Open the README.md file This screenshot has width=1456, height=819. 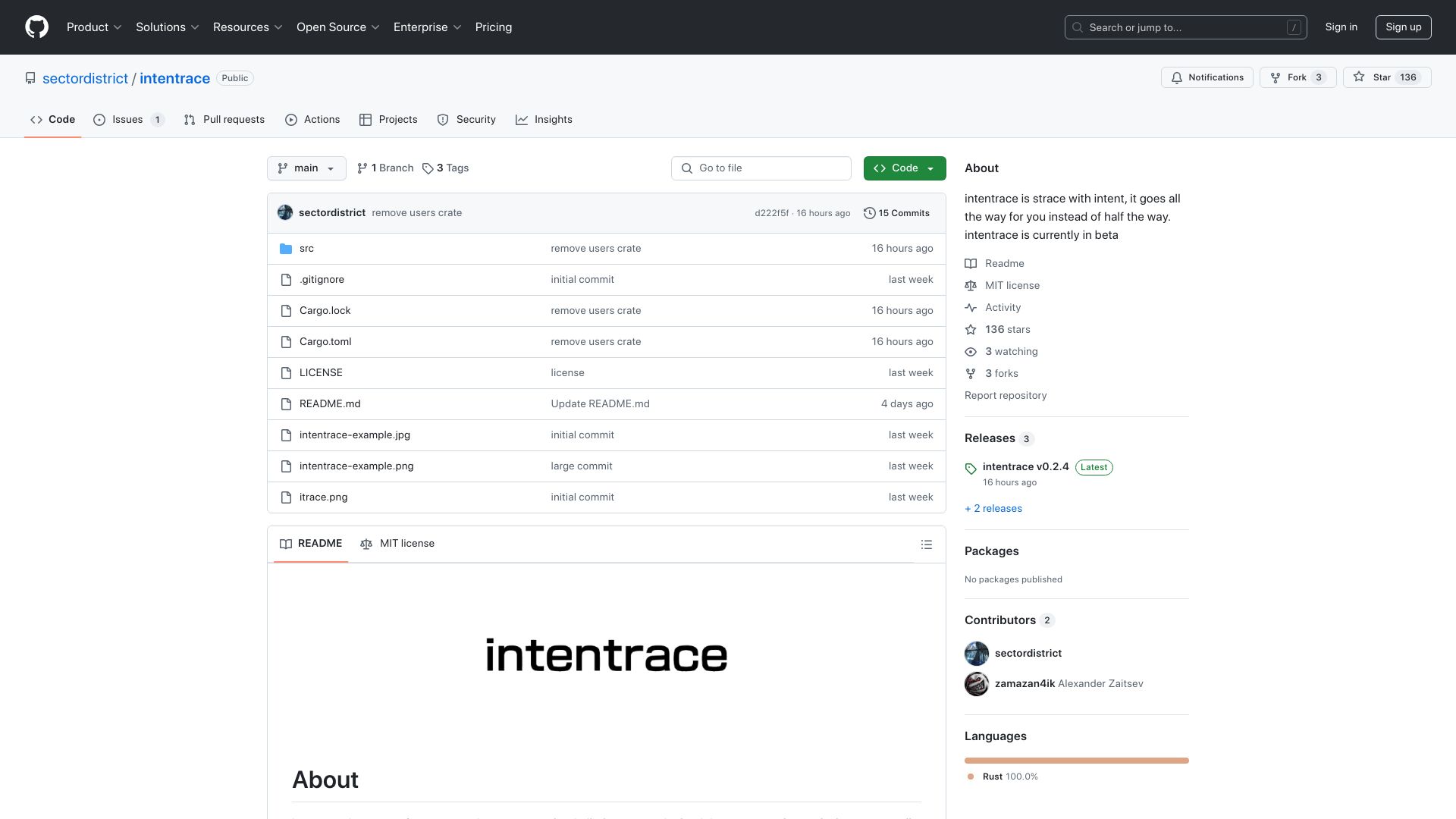330,404
